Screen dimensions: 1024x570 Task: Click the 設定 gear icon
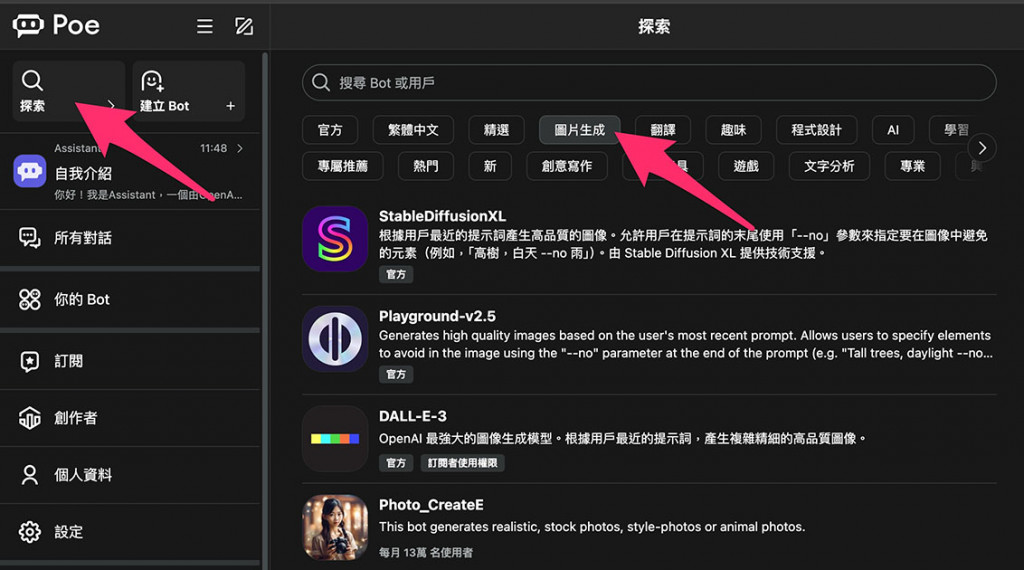click(29, 531)
